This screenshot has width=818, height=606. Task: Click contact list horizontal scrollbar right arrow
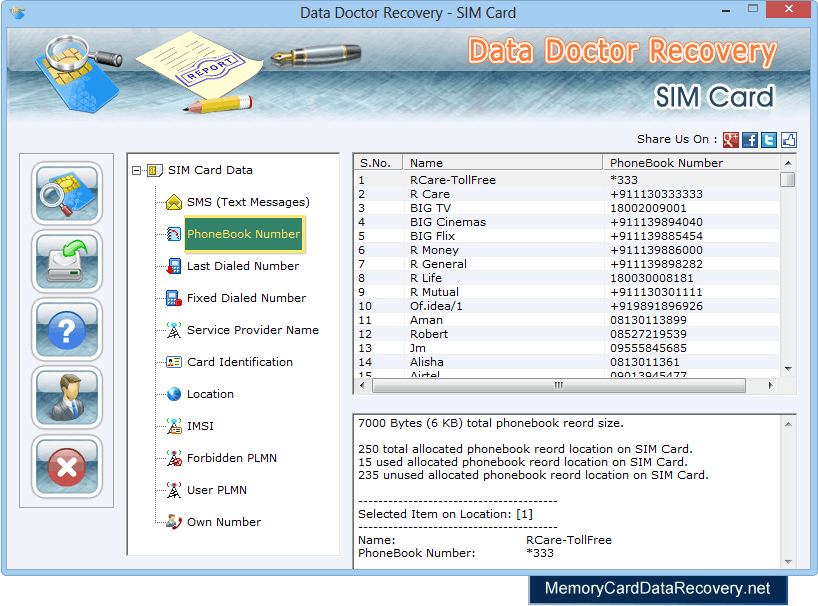771,385
